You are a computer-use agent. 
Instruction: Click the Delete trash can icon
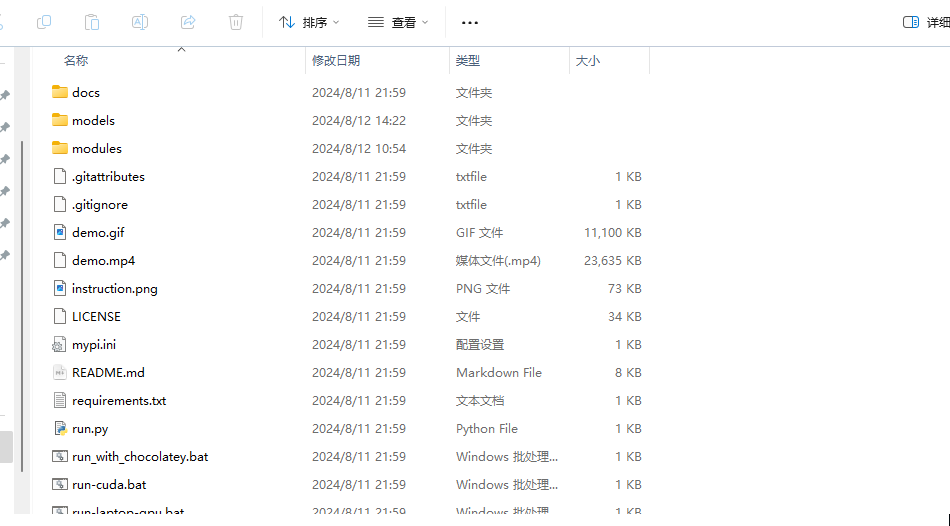236,22
